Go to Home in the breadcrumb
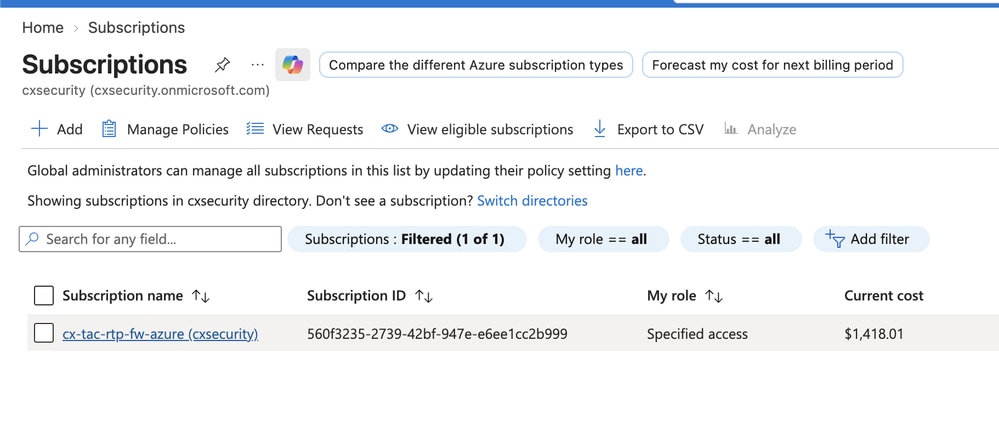 click(43, 27)
